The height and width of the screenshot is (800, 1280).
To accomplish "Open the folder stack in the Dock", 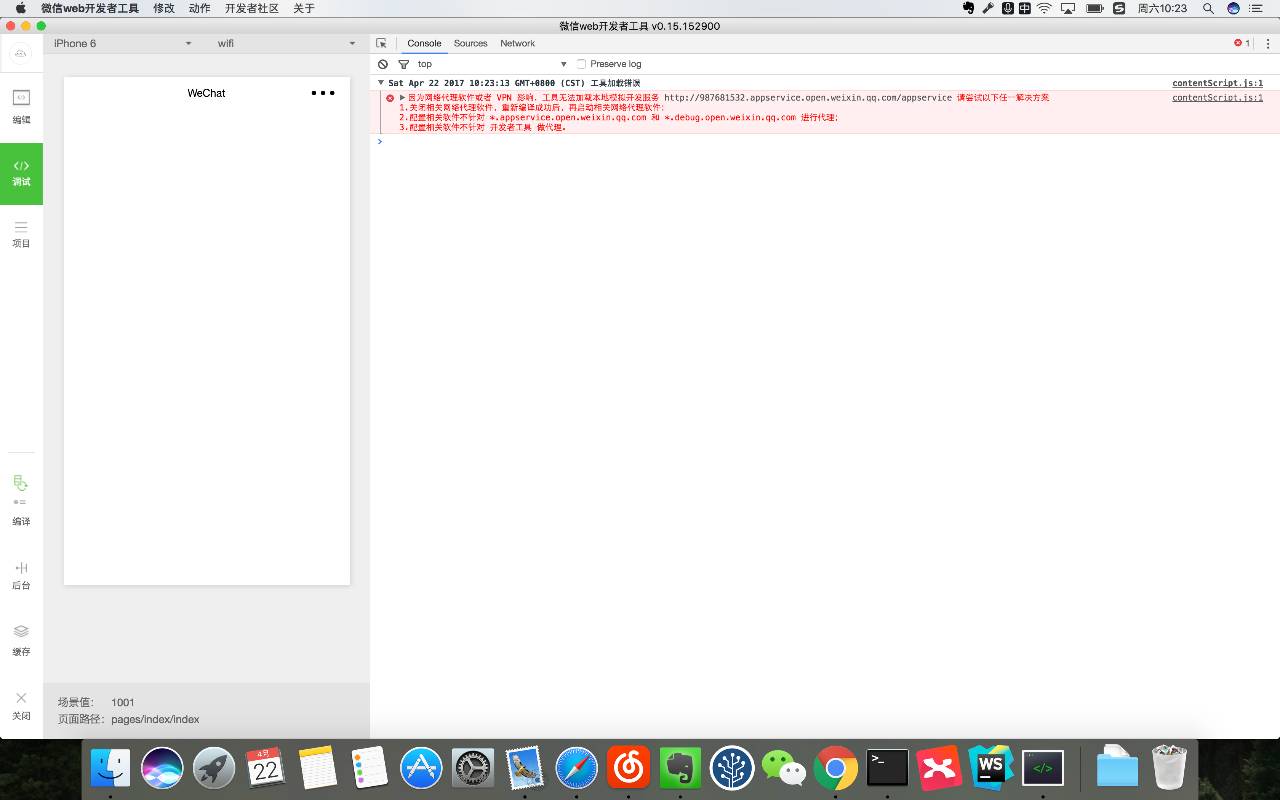I will [1117, 768].
